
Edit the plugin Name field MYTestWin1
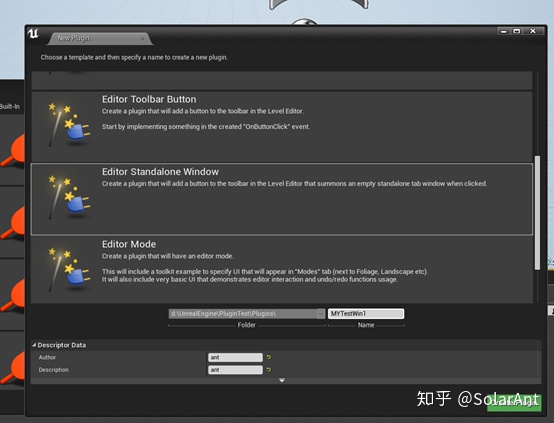(366, 313)
